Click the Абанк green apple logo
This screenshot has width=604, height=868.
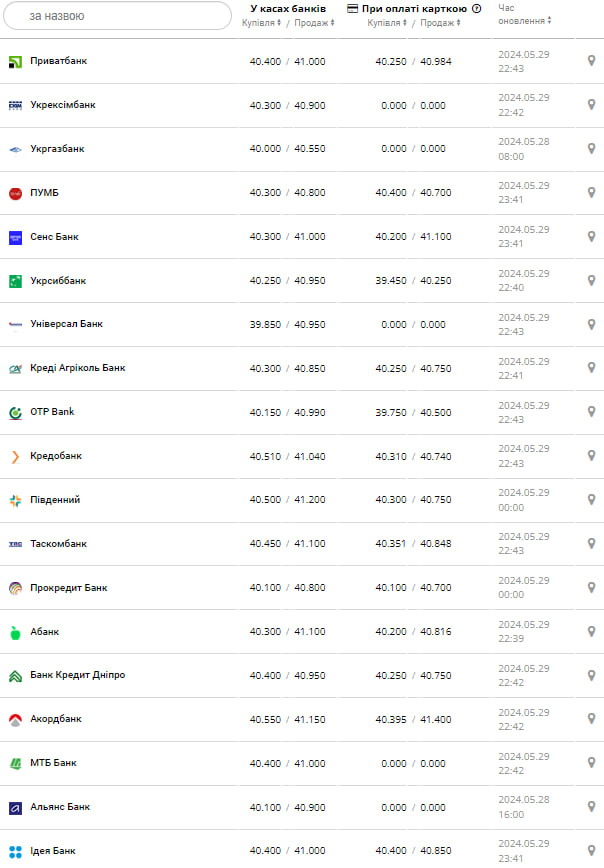pyautogui.click(x=15, y=632)
